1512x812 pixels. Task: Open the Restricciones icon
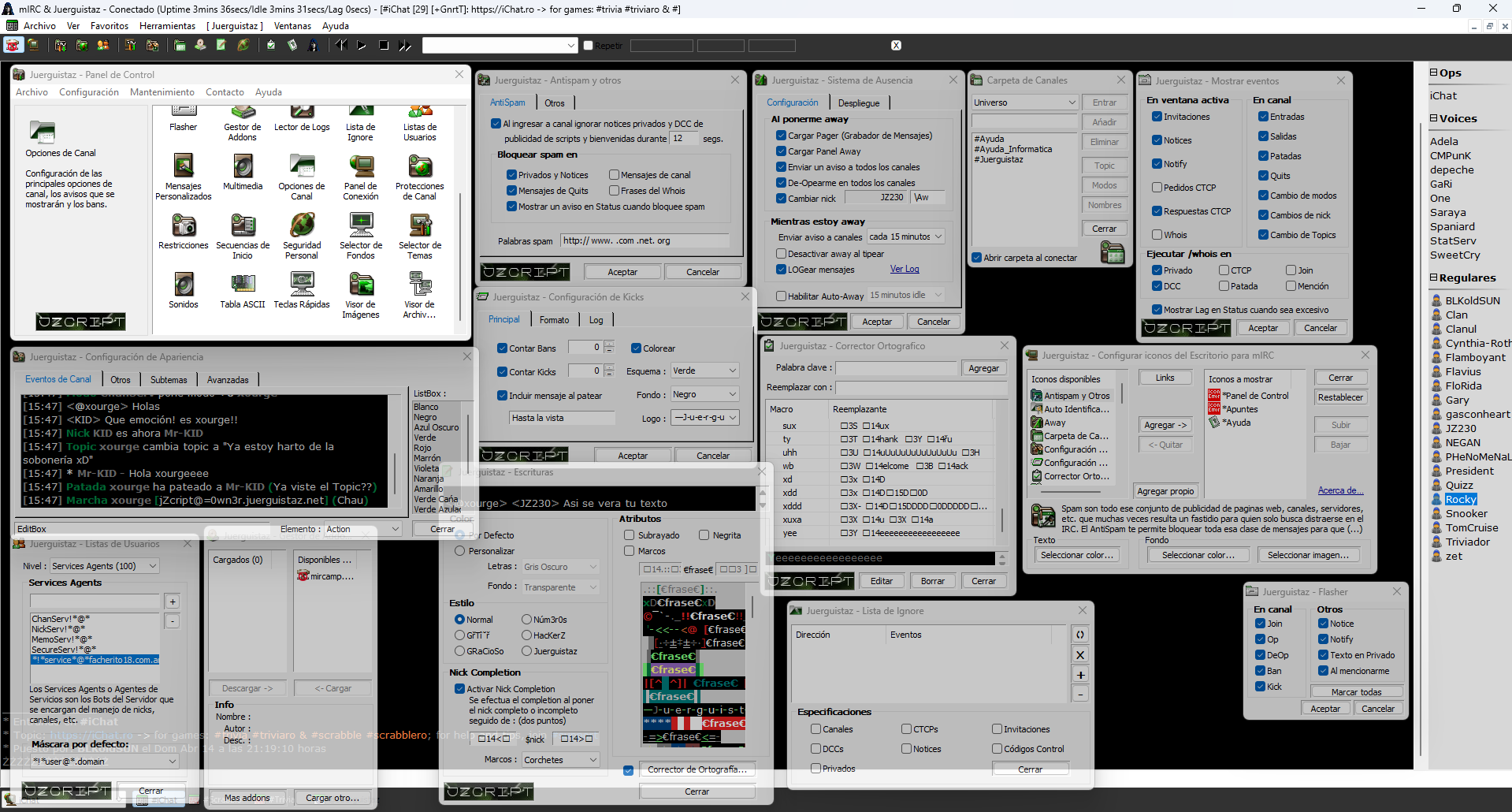click(x=184, y=231)
